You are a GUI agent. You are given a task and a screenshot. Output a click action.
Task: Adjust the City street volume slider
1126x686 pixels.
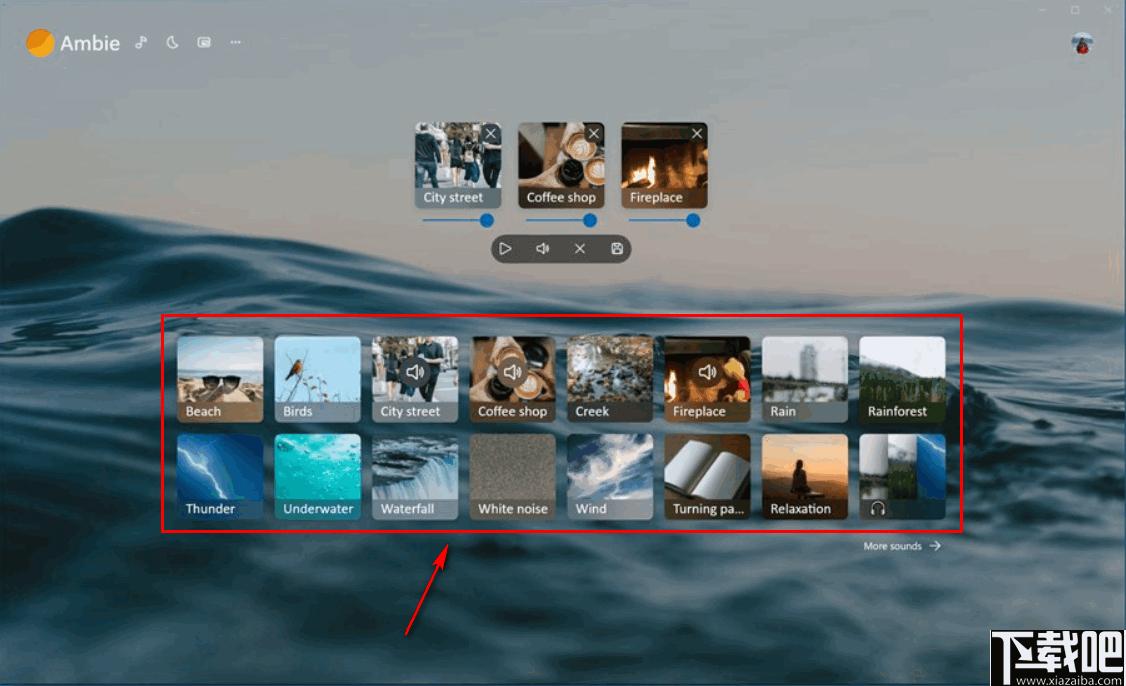(458, 221)
